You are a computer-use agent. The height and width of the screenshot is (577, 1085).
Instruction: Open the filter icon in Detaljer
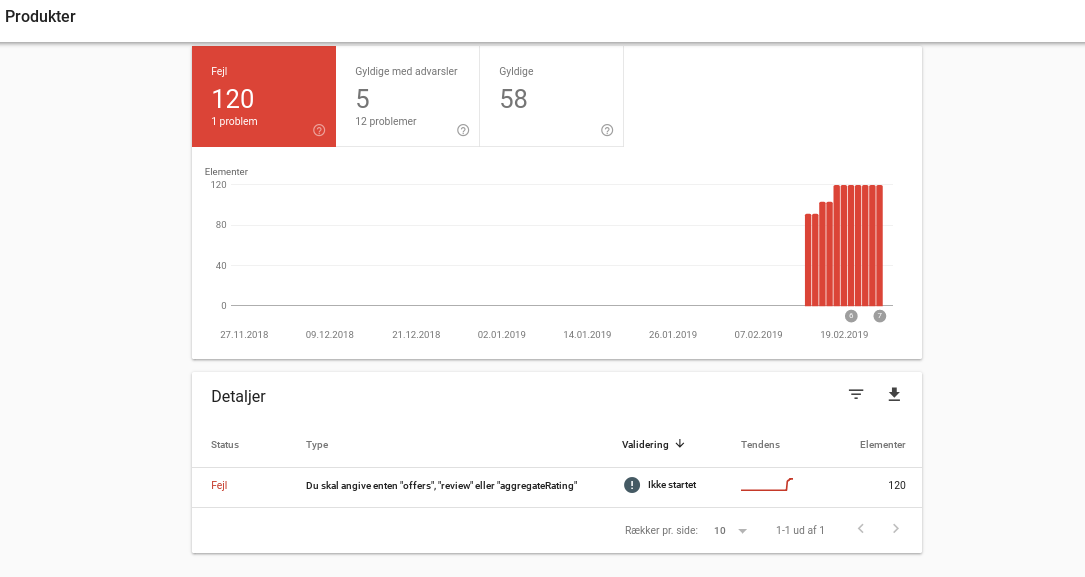[x=856, y=395]
